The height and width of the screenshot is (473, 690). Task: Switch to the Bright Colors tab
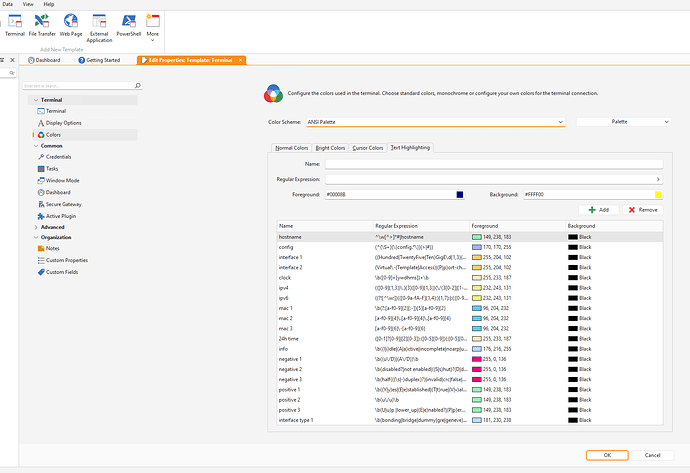[x=330, y=148]
